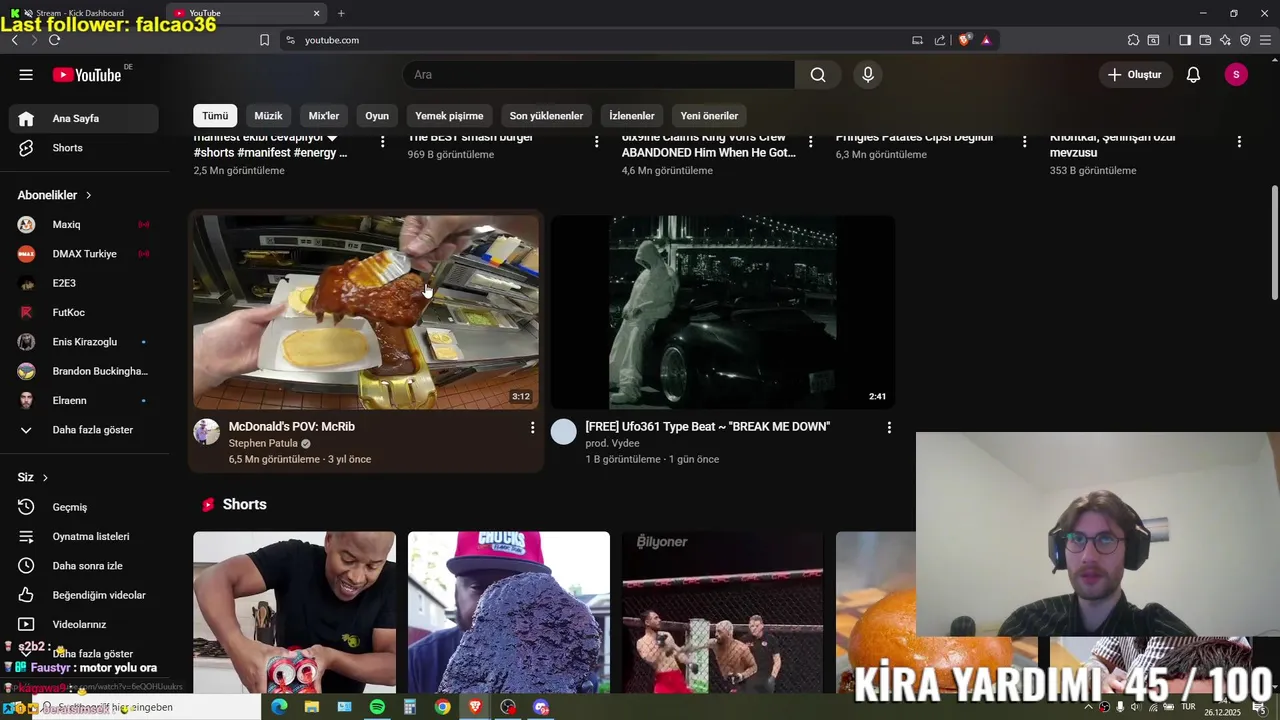Open the E2E3 channel subscription
This screenshot has width=1280, height=720.
(x=84, y=283)
